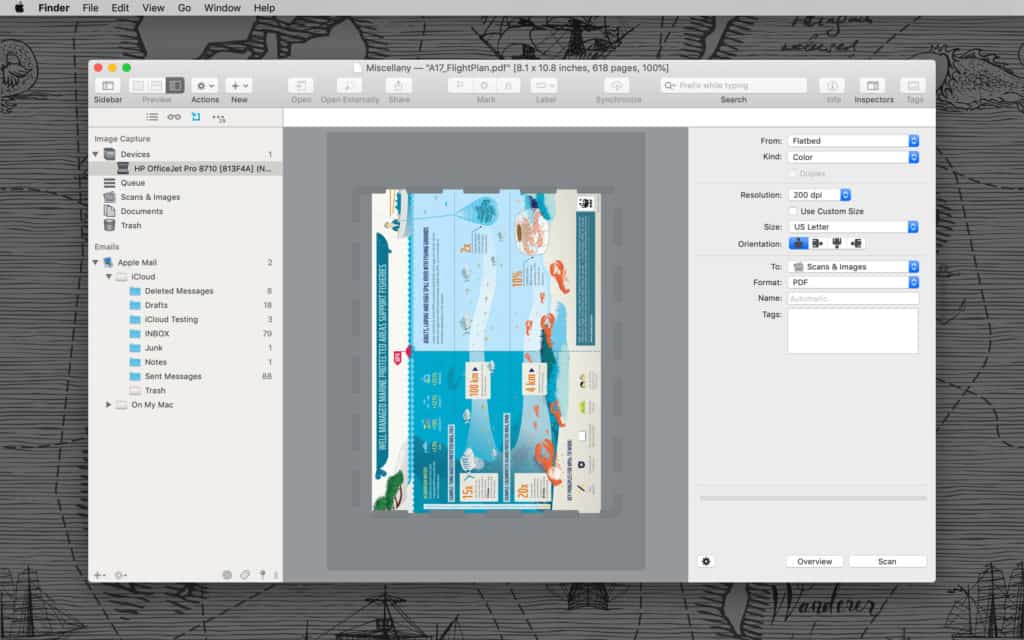
Task: Mark item as flagged in toolbar
Action: coord(460,86)
